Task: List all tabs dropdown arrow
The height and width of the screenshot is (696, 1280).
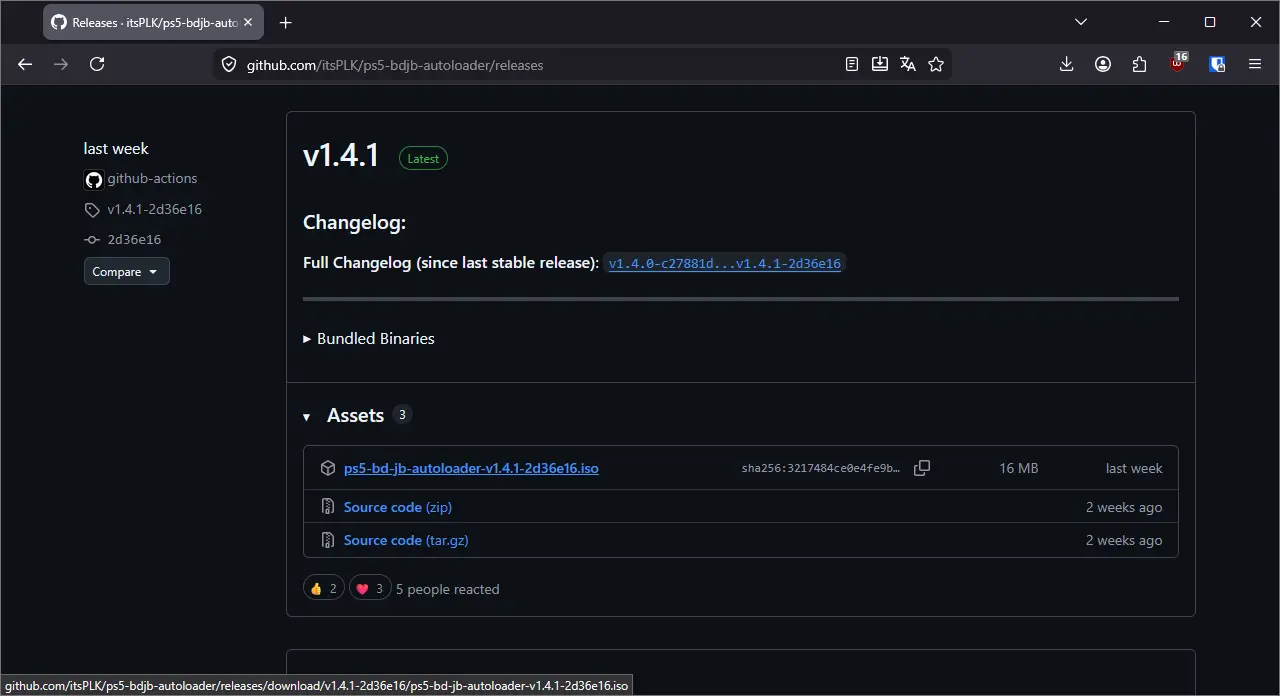Action: [x=1081, y=22]
